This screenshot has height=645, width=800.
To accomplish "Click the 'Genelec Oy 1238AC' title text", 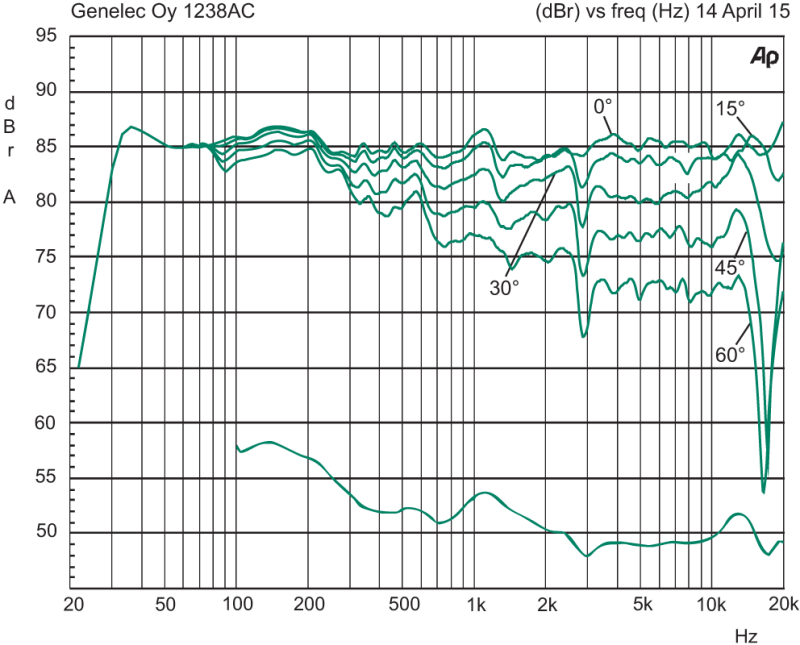I will coord(162,11).
